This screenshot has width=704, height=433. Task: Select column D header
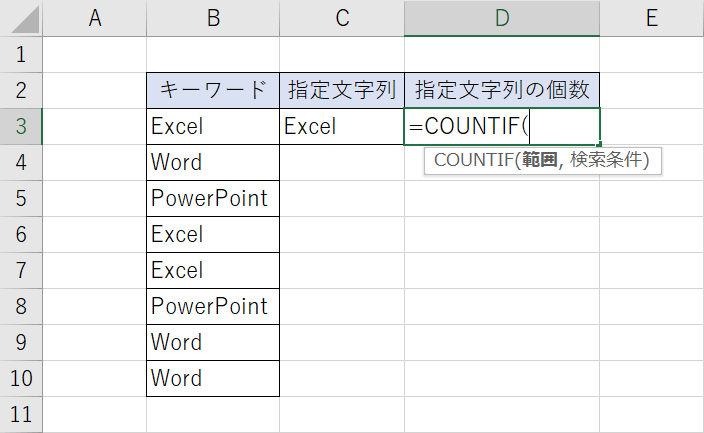coord(502,18)
